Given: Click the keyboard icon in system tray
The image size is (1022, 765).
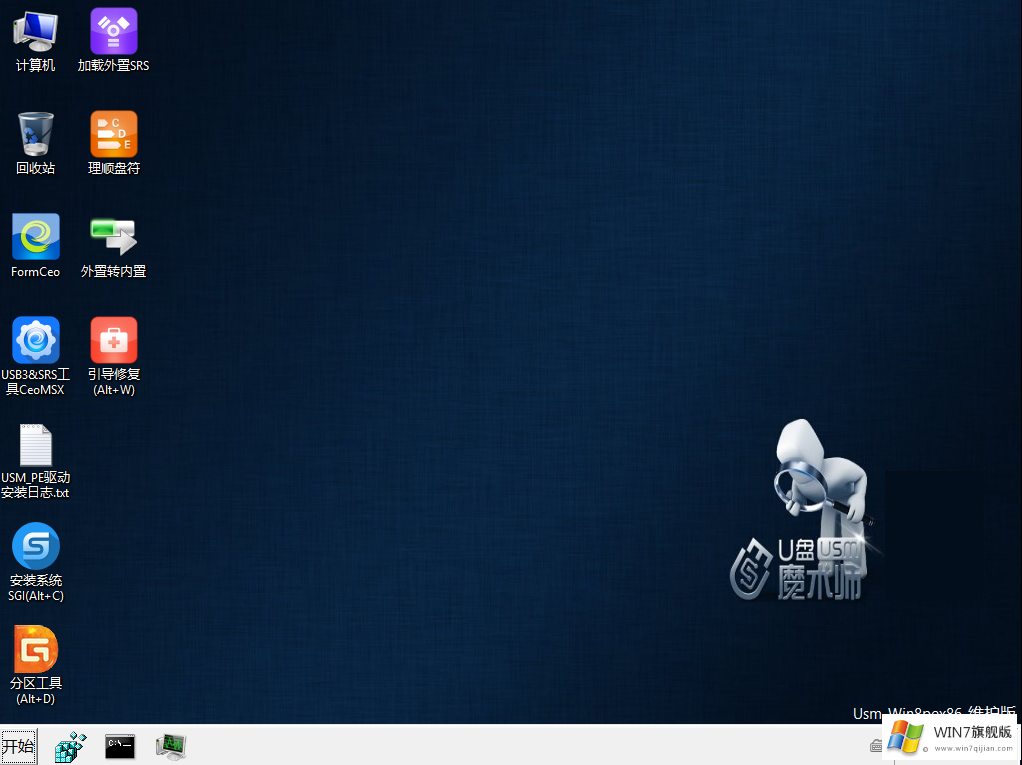Looking at the screenshot, I should point(875,746).
